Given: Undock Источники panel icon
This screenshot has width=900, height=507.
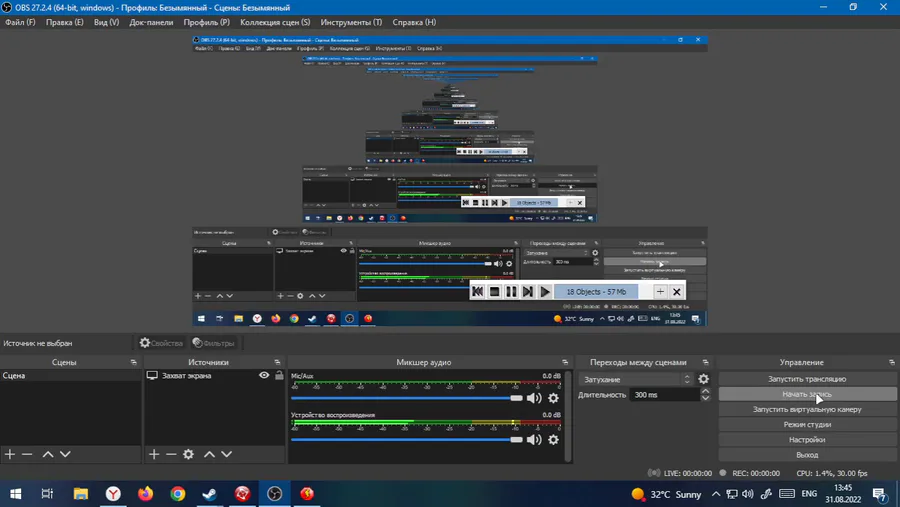Looking at the screenshot, I should pyautogui.click(x=277, y=362).
